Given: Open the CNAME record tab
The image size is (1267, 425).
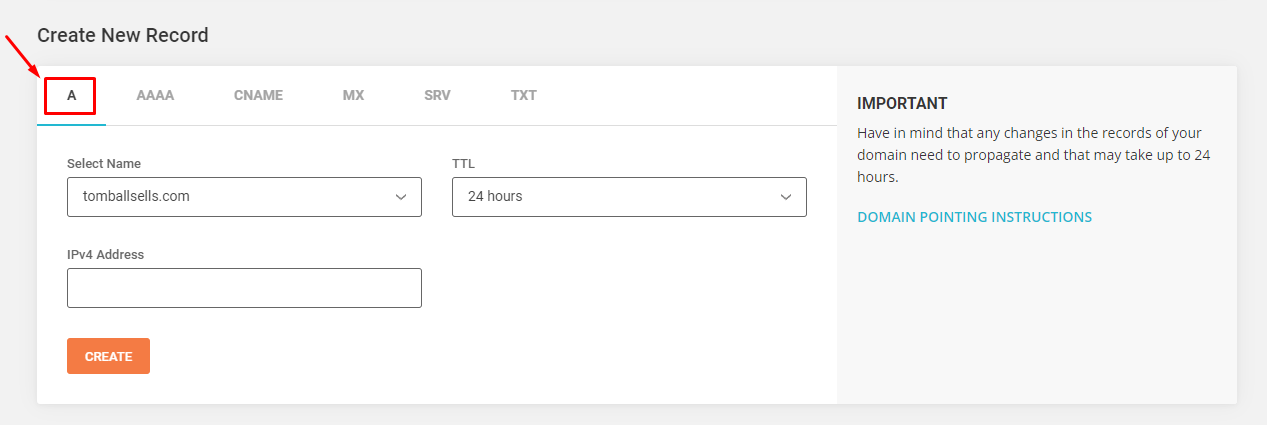Looking at the screenshot, I should pyautogui.click(x=258, y=96).
